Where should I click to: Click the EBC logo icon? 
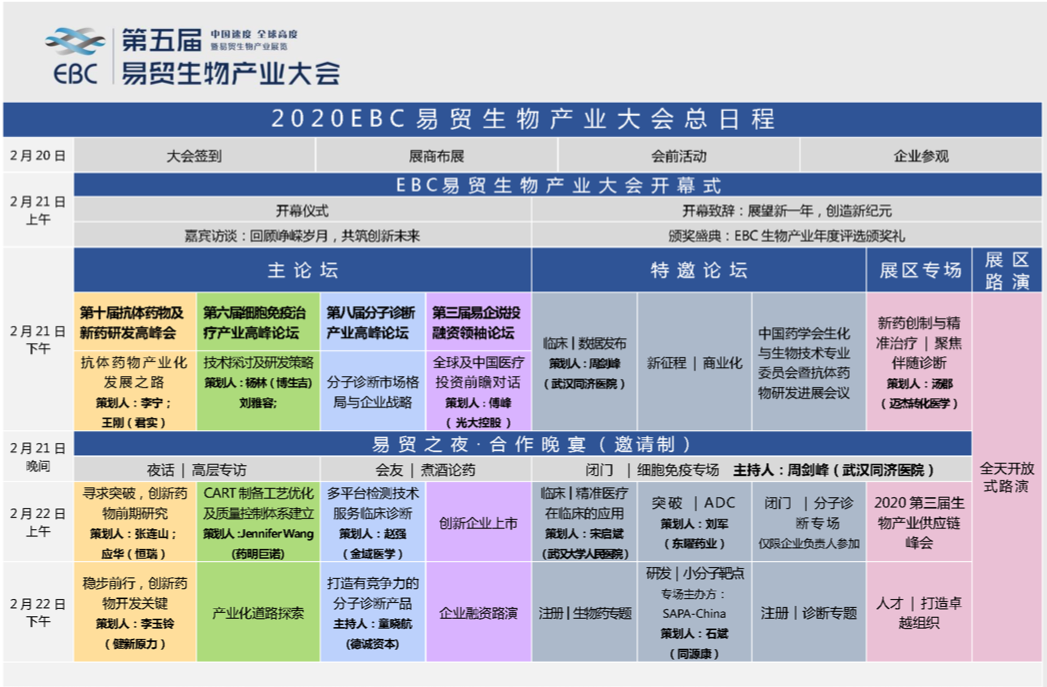pos(75,56)
